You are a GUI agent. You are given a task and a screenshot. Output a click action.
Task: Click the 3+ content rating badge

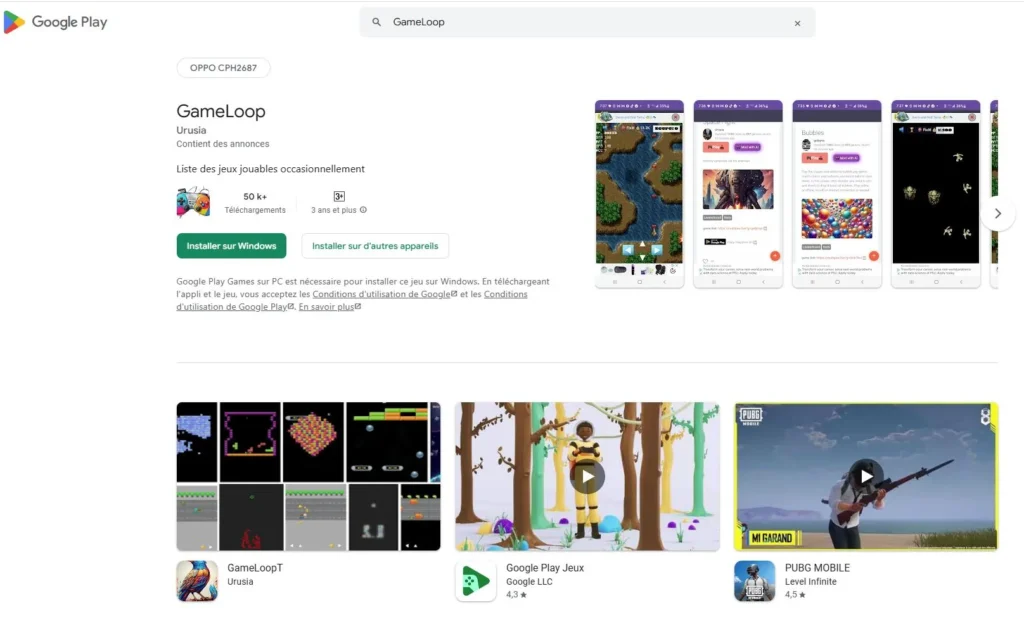339,196
